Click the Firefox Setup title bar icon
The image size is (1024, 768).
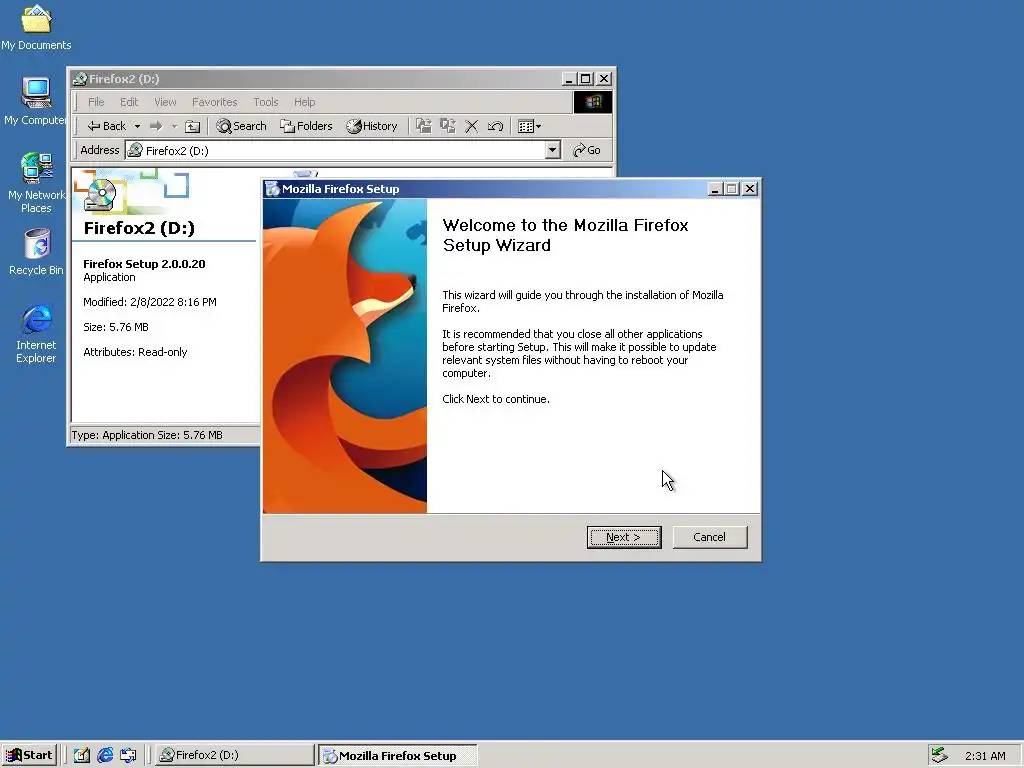pyautogui.click(x=272, y=189)
